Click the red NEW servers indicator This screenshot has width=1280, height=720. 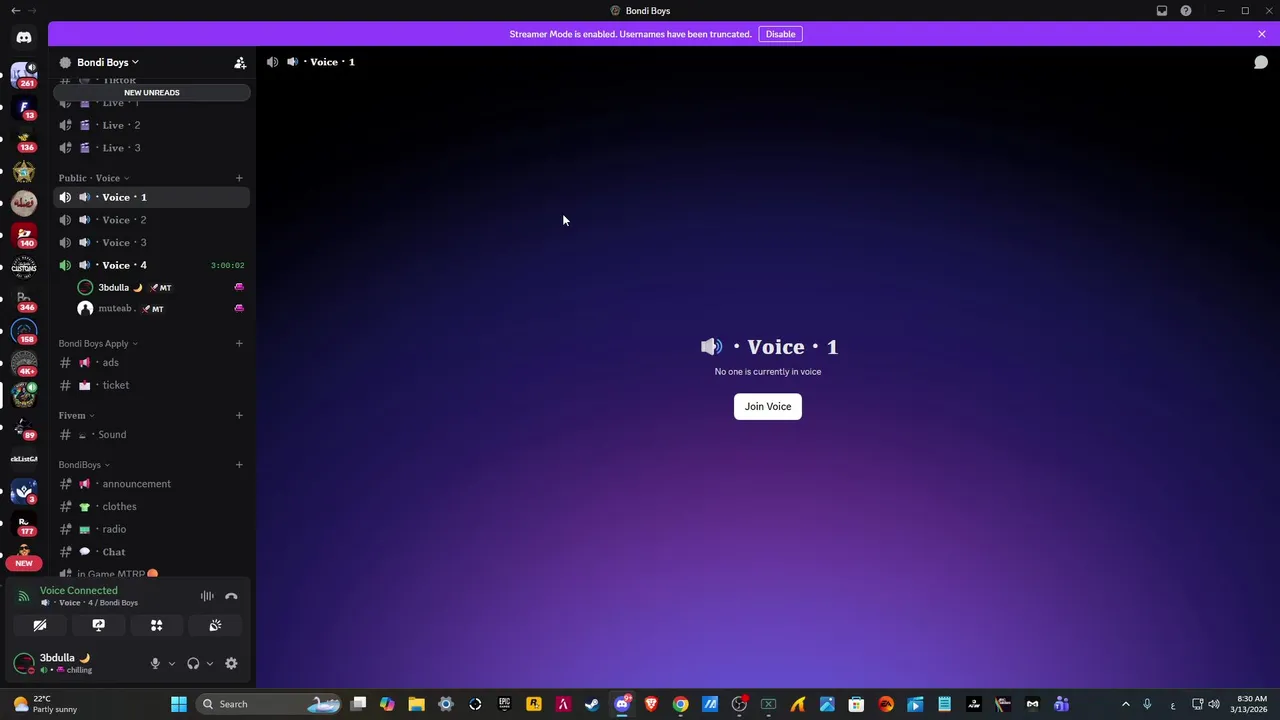24,563
